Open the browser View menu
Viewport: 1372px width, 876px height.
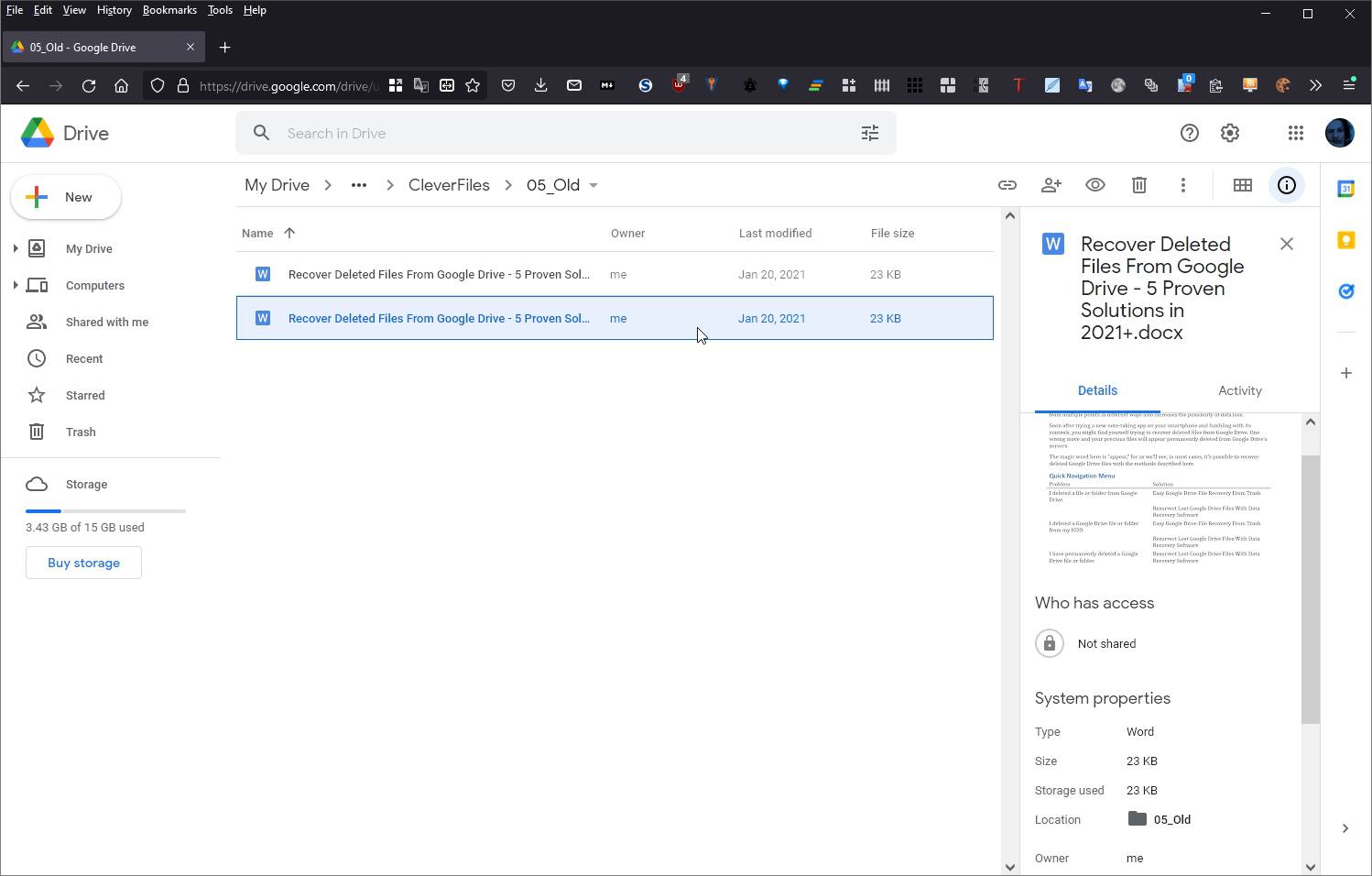[73, 10]
